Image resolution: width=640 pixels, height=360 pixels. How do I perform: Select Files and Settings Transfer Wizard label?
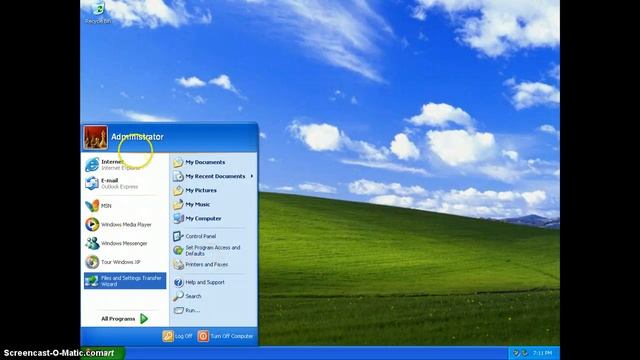(131, 281)
